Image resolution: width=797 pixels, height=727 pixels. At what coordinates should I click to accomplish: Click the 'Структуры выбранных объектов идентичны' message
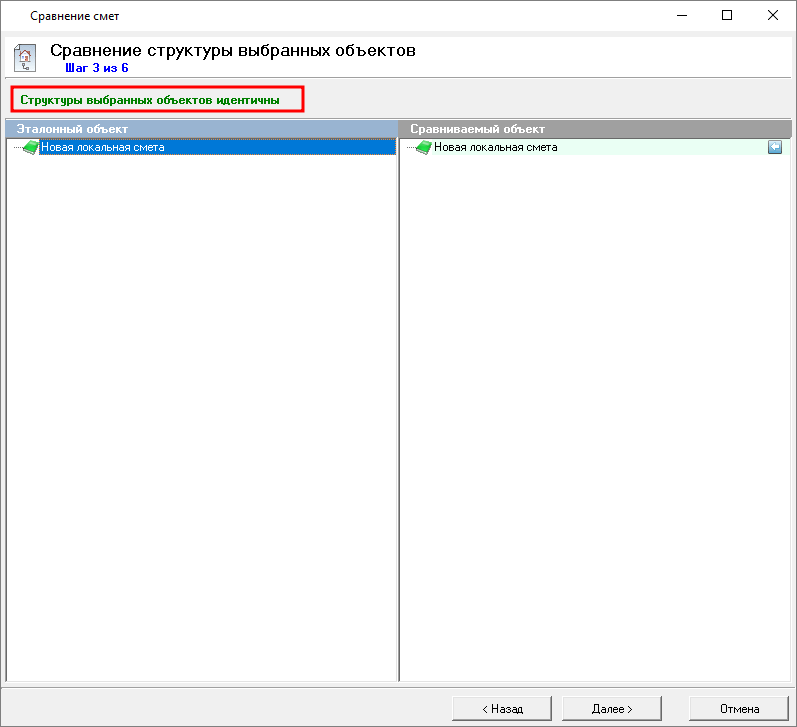[x=150, y=100]
